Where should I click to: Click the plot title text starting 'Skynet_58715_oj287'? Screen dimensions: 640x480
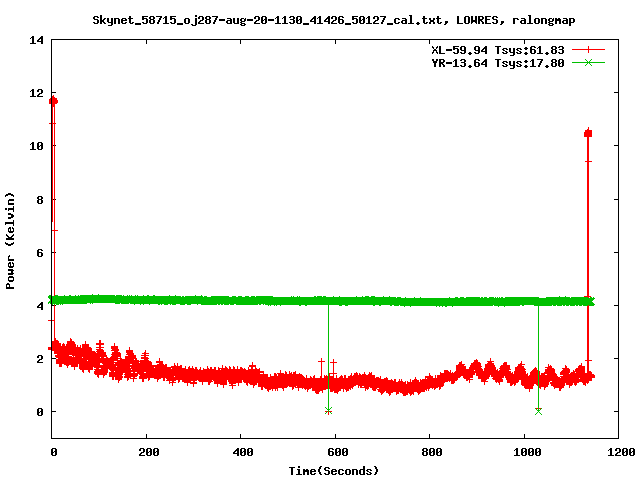click(333, 20)
